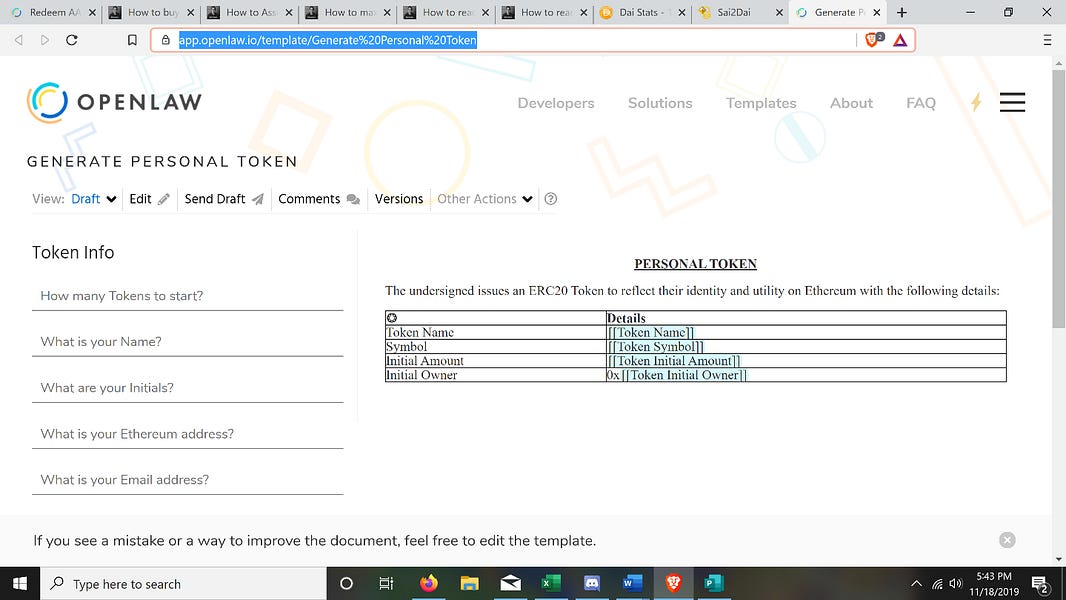The image size is (1066, 600).
Task: Show hidden system tray icons
Action: click(916, 584)
